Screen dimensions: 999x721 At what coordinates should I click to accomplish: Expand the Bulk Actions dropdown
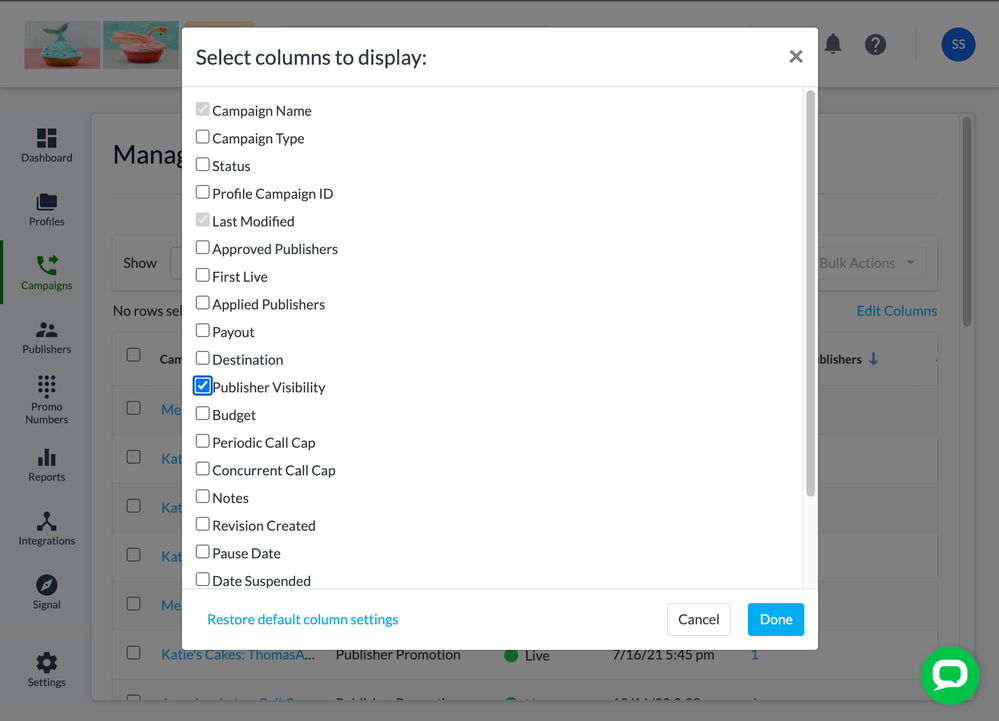click(867, 263)
